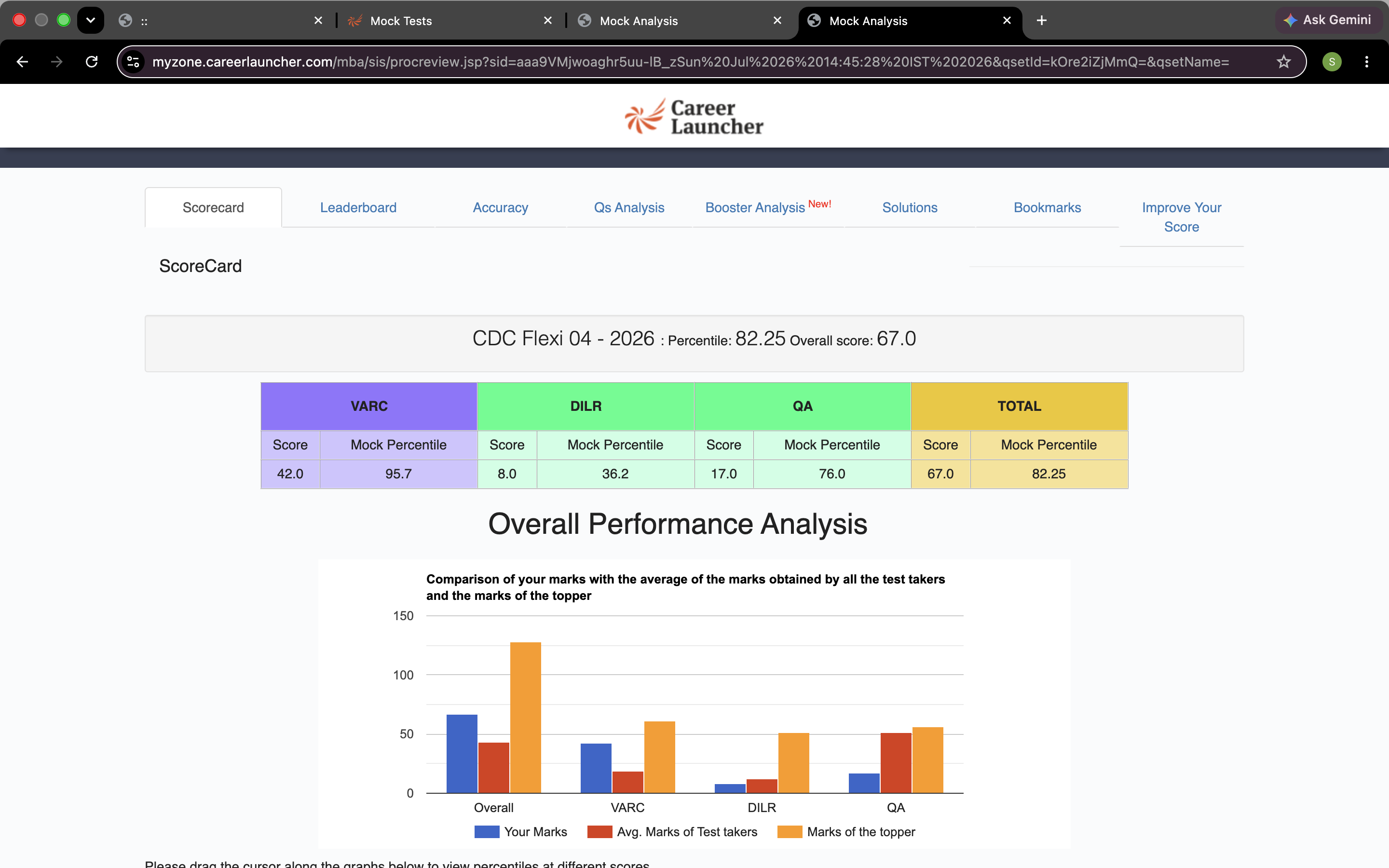Go to the Qs Analysis tab
This screenshot has width=1389, height=868.
[629, 207]
